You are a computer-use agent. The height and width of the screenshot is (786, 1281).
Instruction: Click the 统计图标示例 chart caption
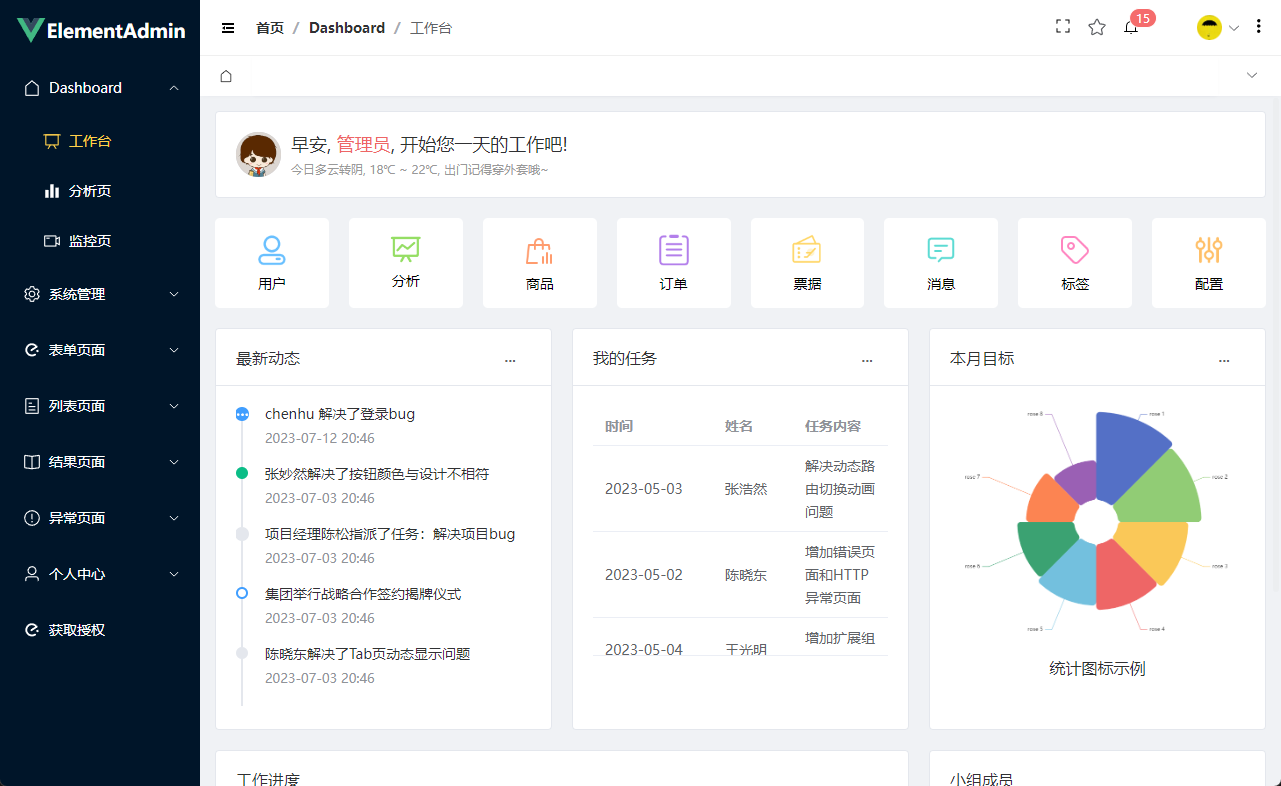(1097, 669)
